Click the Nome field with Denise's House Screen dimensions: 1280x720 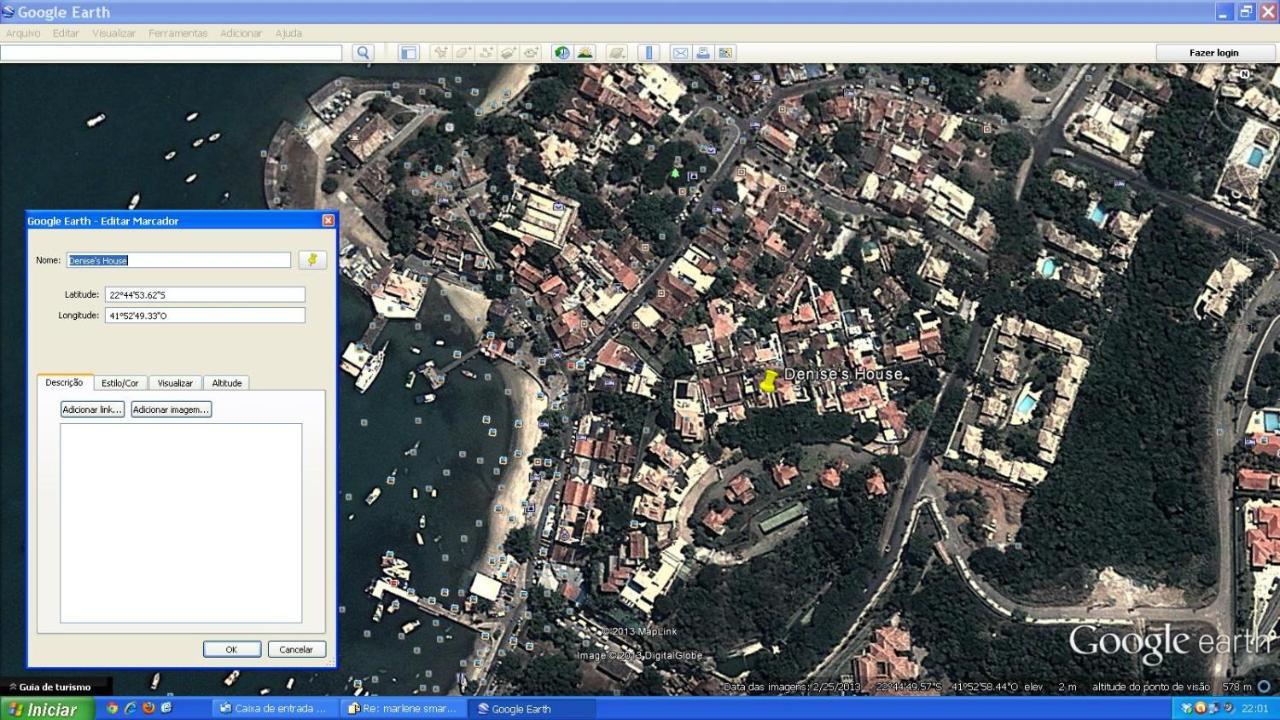pos(179,260)
